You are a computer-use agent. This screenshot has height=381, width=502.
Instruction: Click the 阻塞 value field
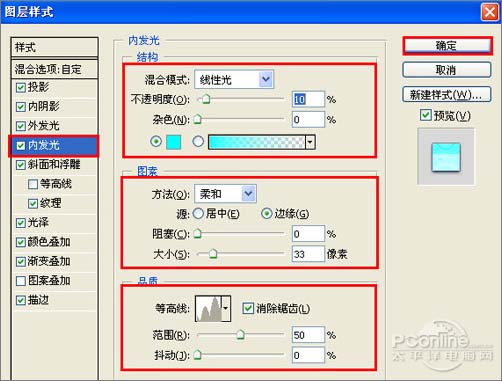point(308,234)
